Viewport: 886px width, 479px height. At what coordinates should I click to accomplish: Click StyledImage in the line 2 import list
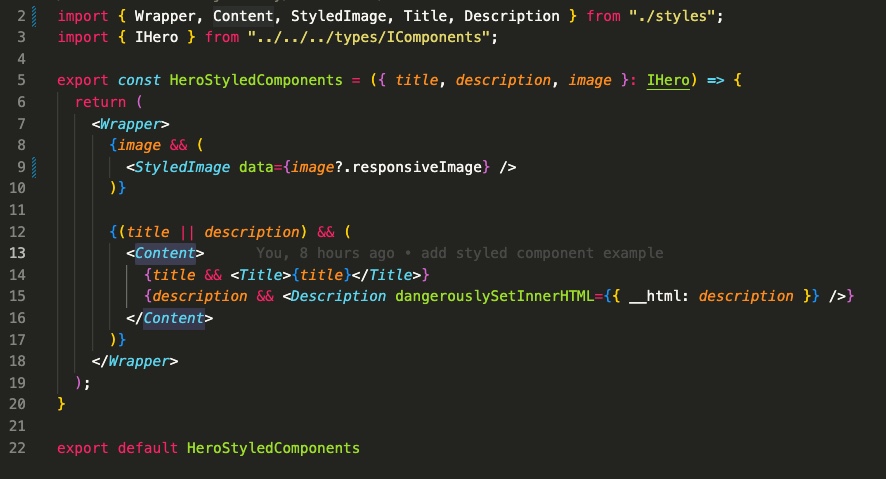(x=338, y=16)
